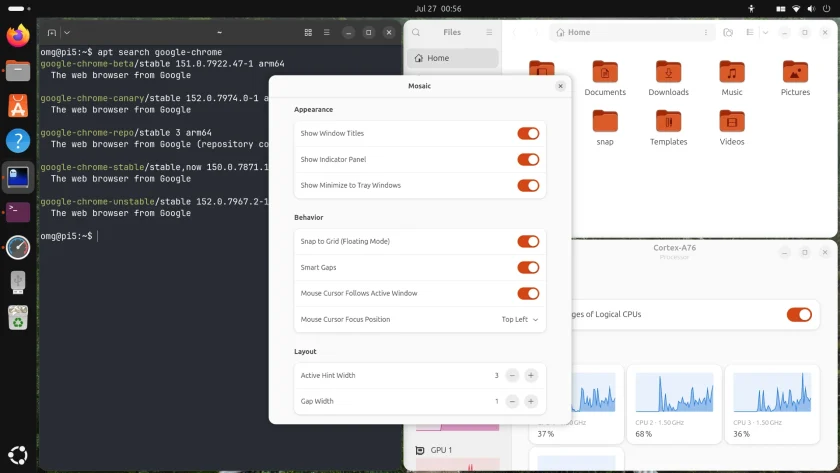Click the Activities workspace indicator
This screenshot has width=840, height=473.
(19, 9)
